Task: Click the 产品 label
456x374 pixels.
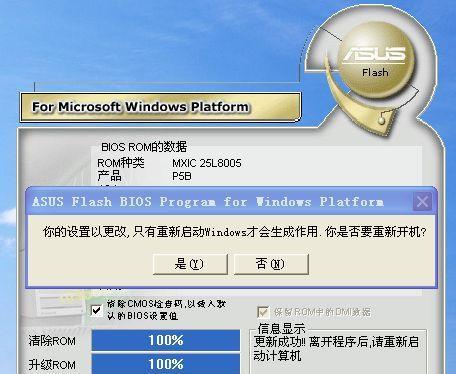Action: click(110, 176)
